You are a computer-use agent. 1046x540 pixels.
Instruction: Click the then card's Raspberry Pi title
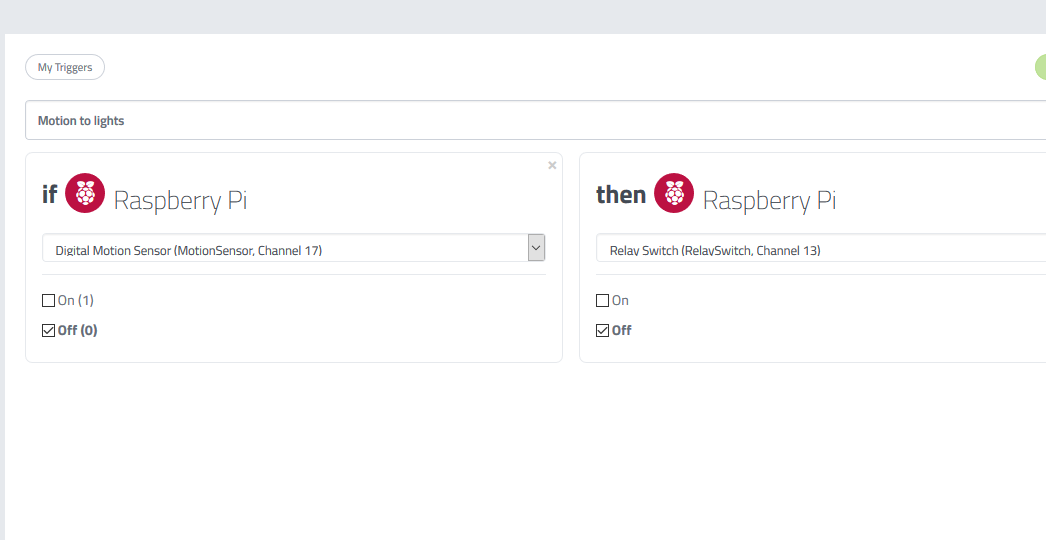pos(769,200)
